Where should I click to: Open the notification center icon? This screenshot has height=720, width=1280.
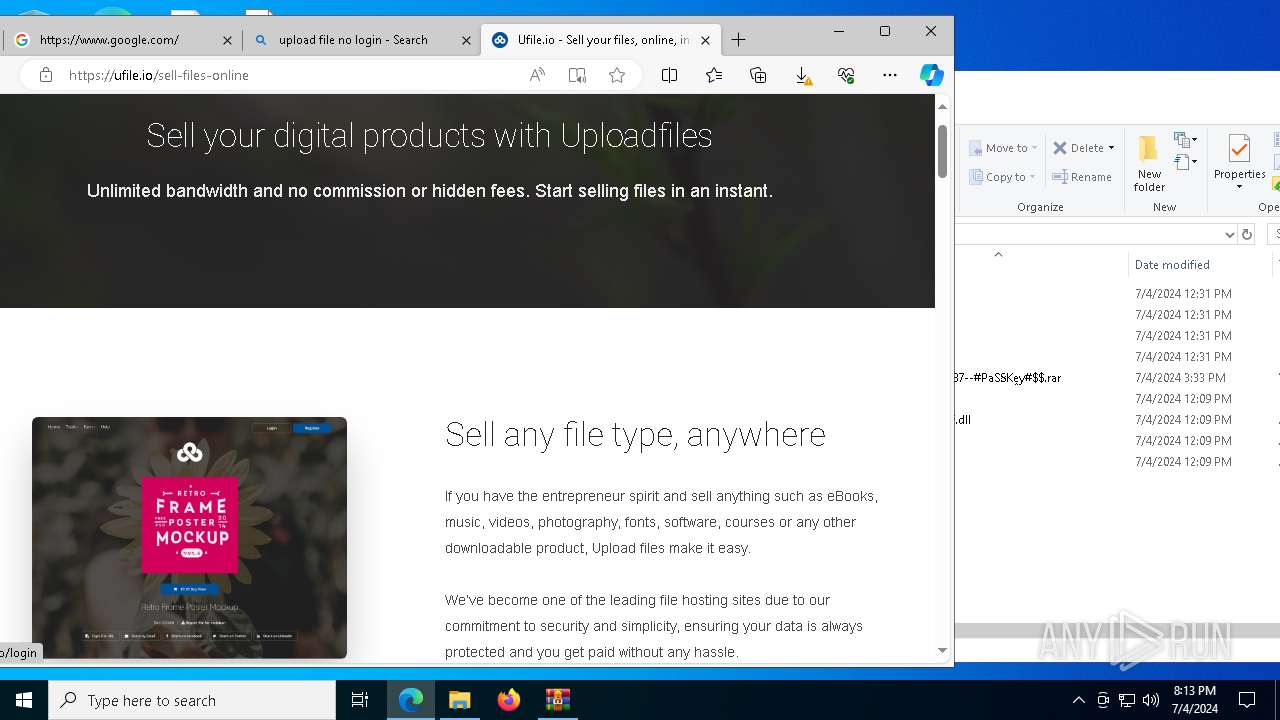1247,700
